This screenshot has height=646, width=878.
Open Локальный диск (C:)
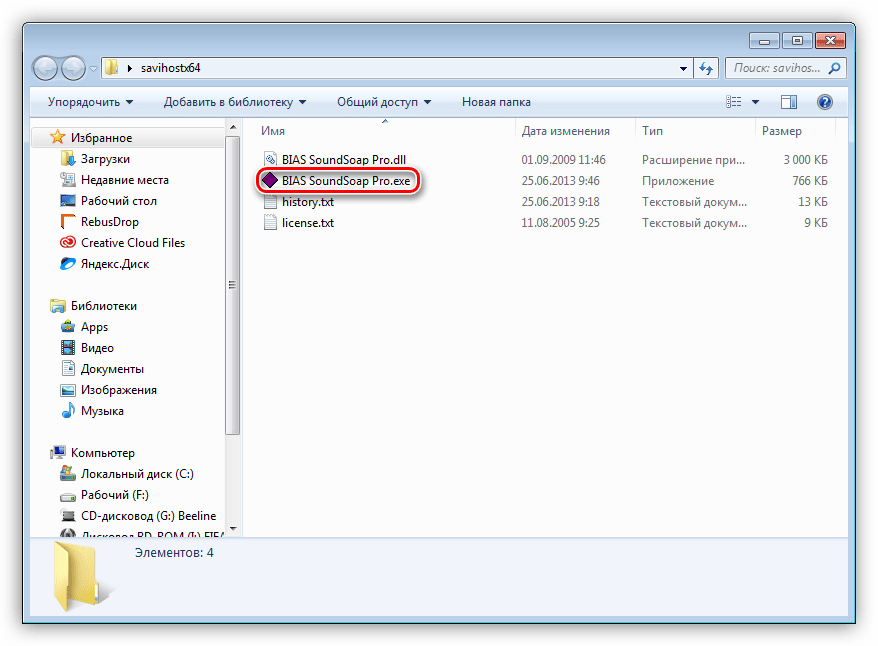tap(137, 474)
